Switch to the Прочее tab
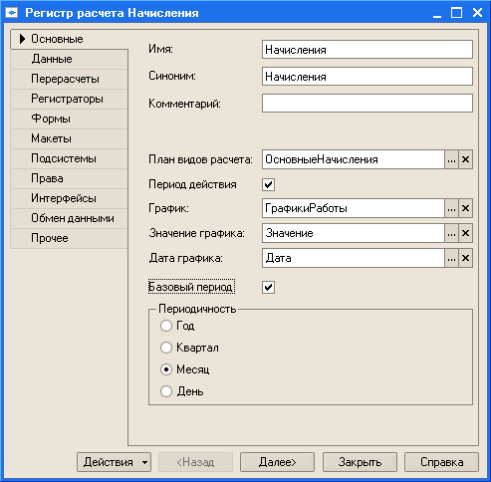Image resolution: width=491 pixels, height=482 pixels. 69,238
